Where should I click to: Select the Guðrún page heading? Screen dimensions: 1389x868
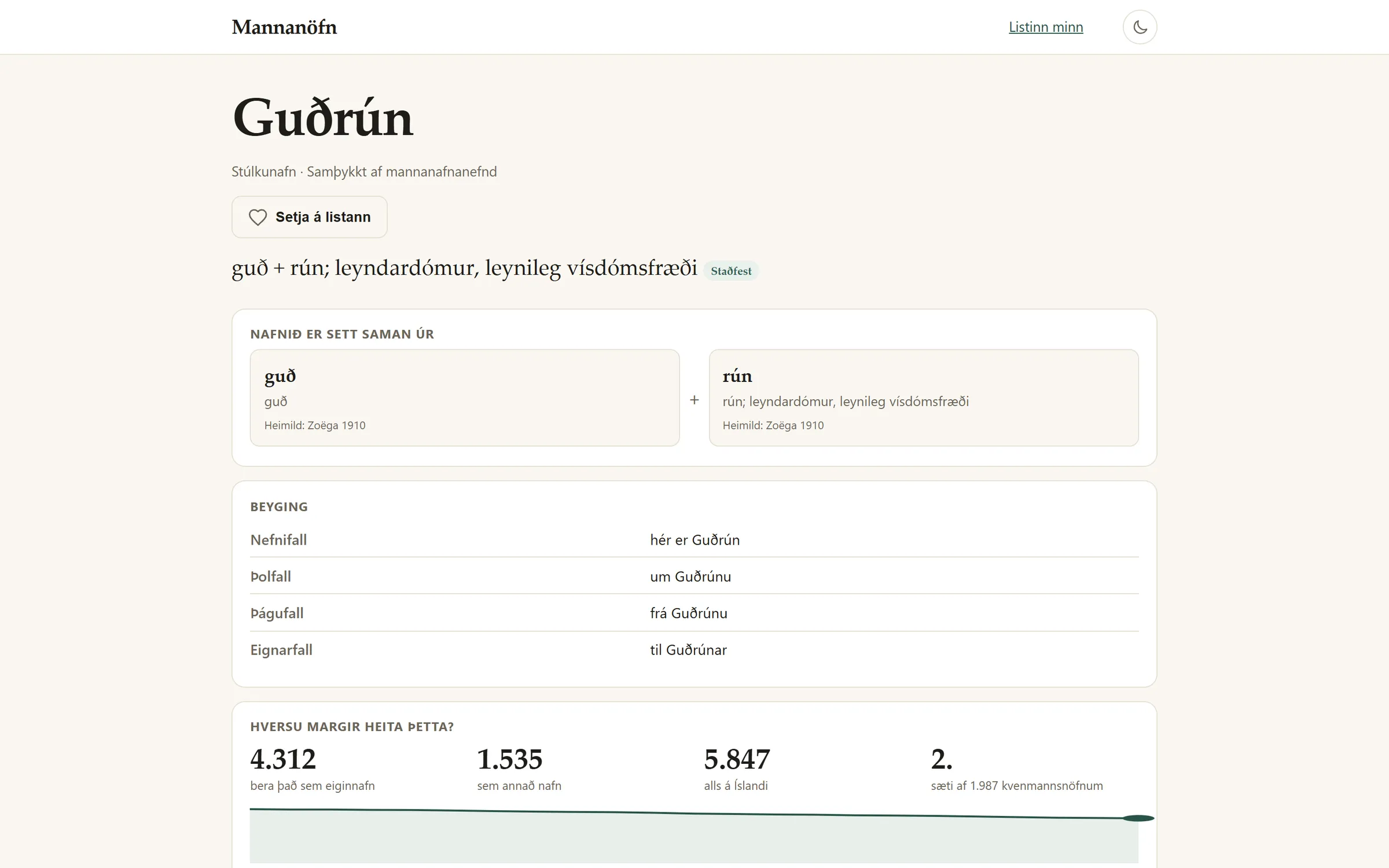click(322, 118)
